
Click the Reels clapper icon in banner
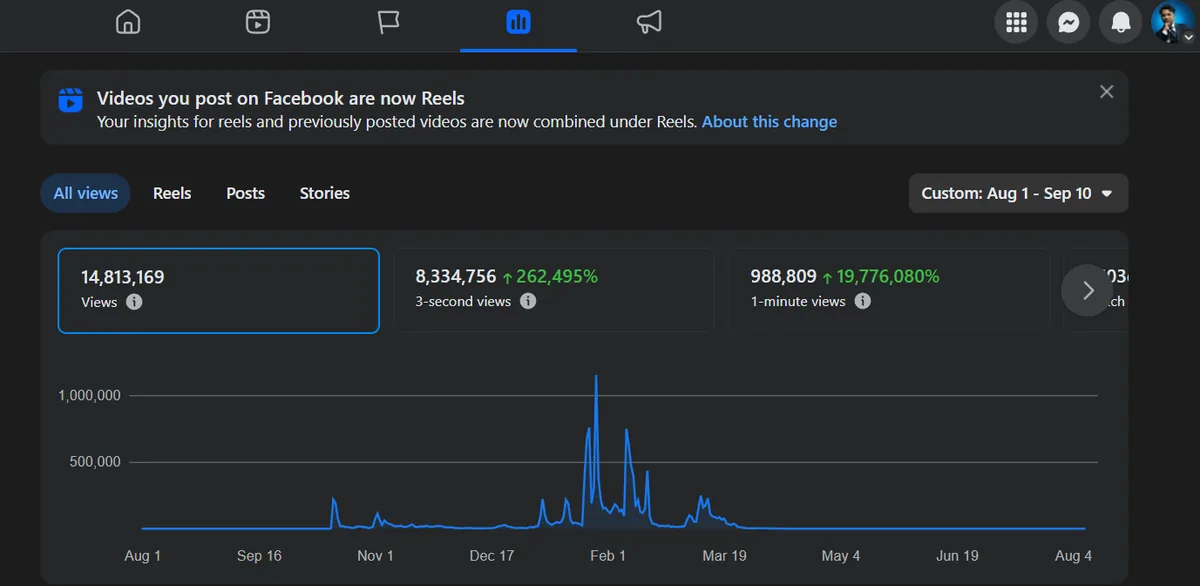click(x=70, y=100)
